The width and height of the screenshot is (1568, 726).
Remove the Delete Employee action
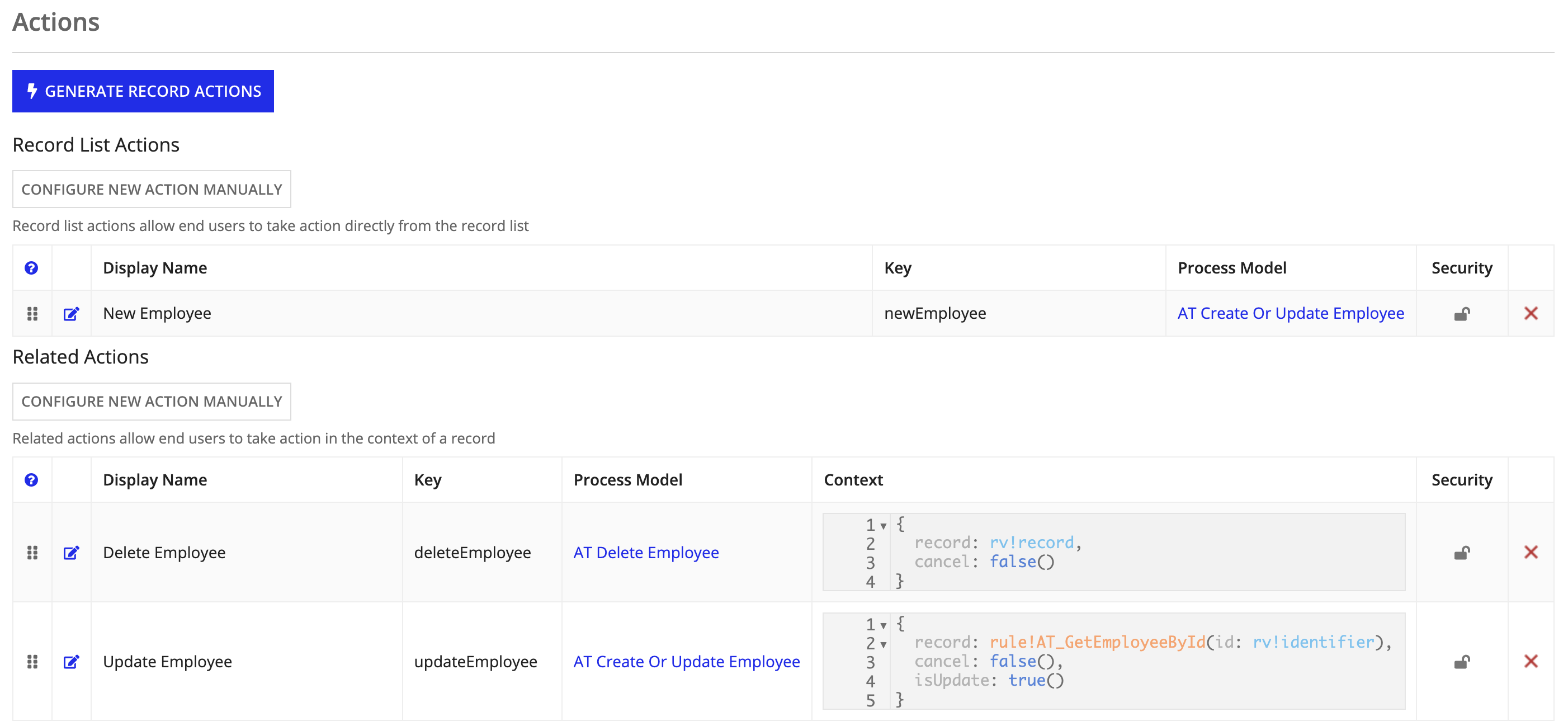click(x=1531, y=552)
